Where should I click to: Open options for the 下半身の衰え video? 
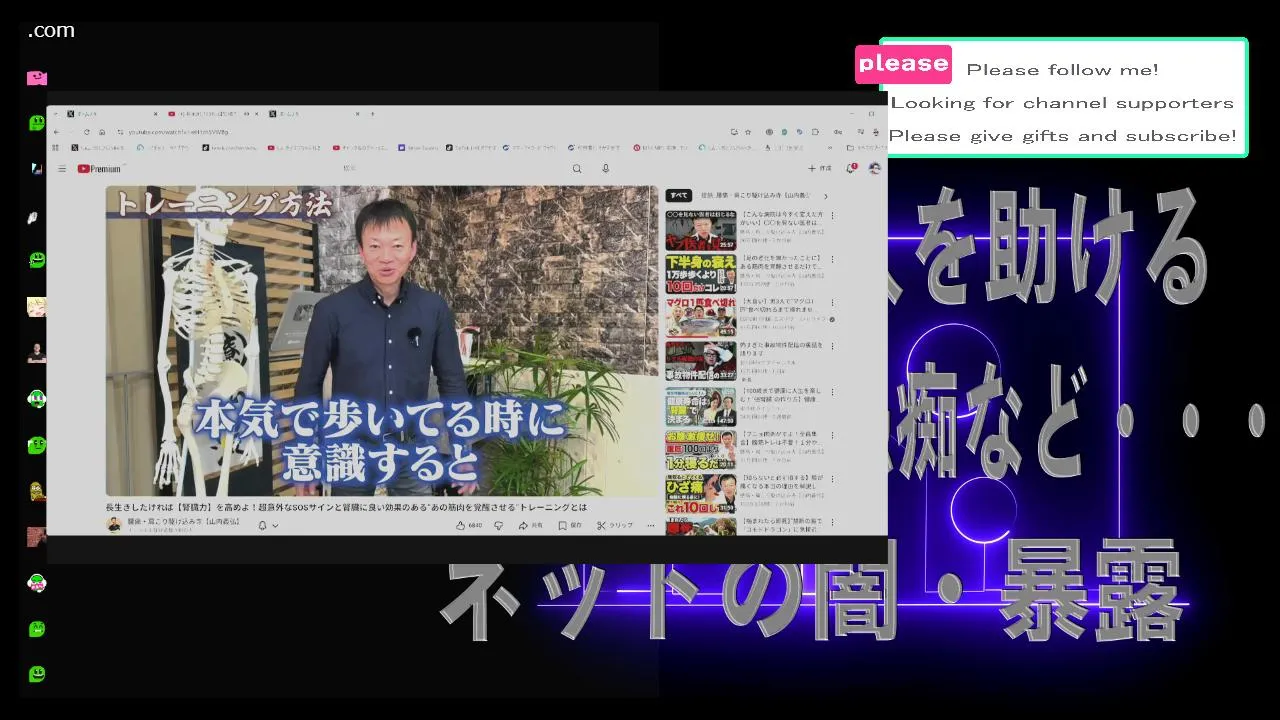point(832,259)
